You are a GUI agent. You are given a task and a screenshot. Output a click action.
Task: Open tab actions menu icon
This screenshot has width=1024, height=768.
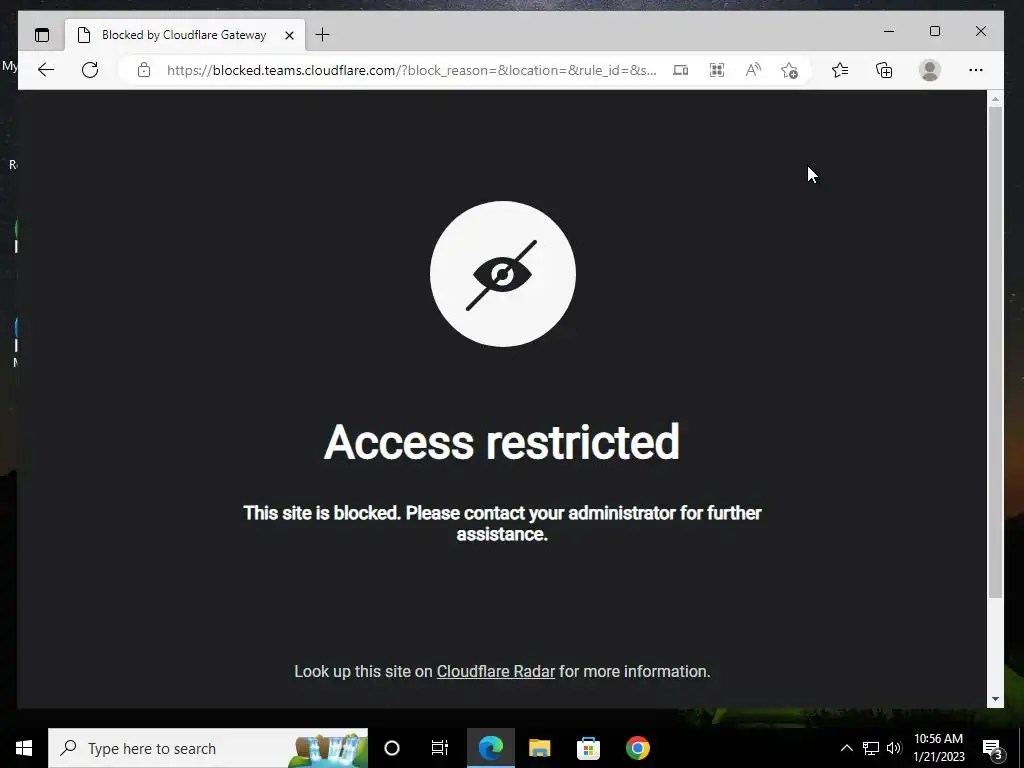42,35
